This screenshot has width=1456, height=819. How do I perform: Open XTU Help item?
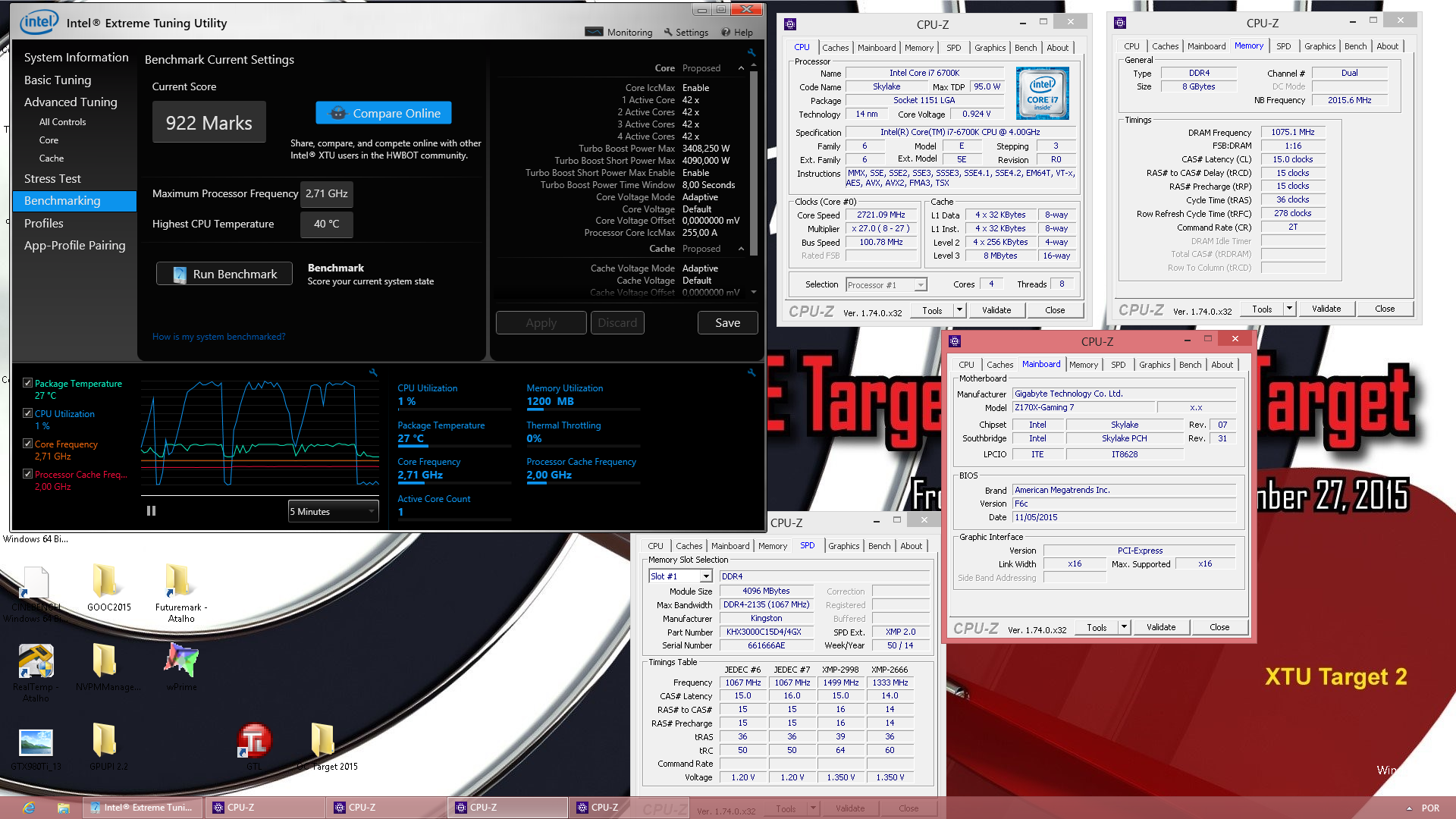pos(737,33)
